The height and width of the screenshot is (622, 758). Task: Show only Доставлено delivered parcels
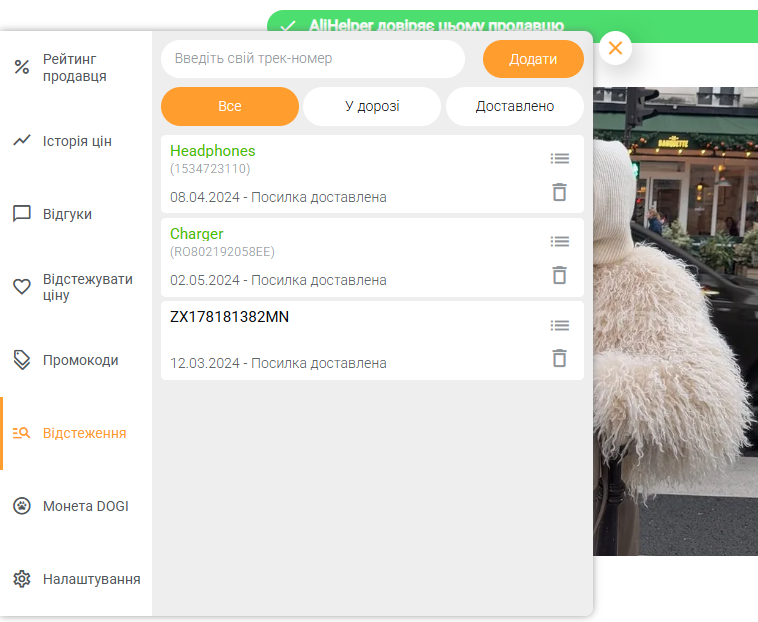[514, 106]
